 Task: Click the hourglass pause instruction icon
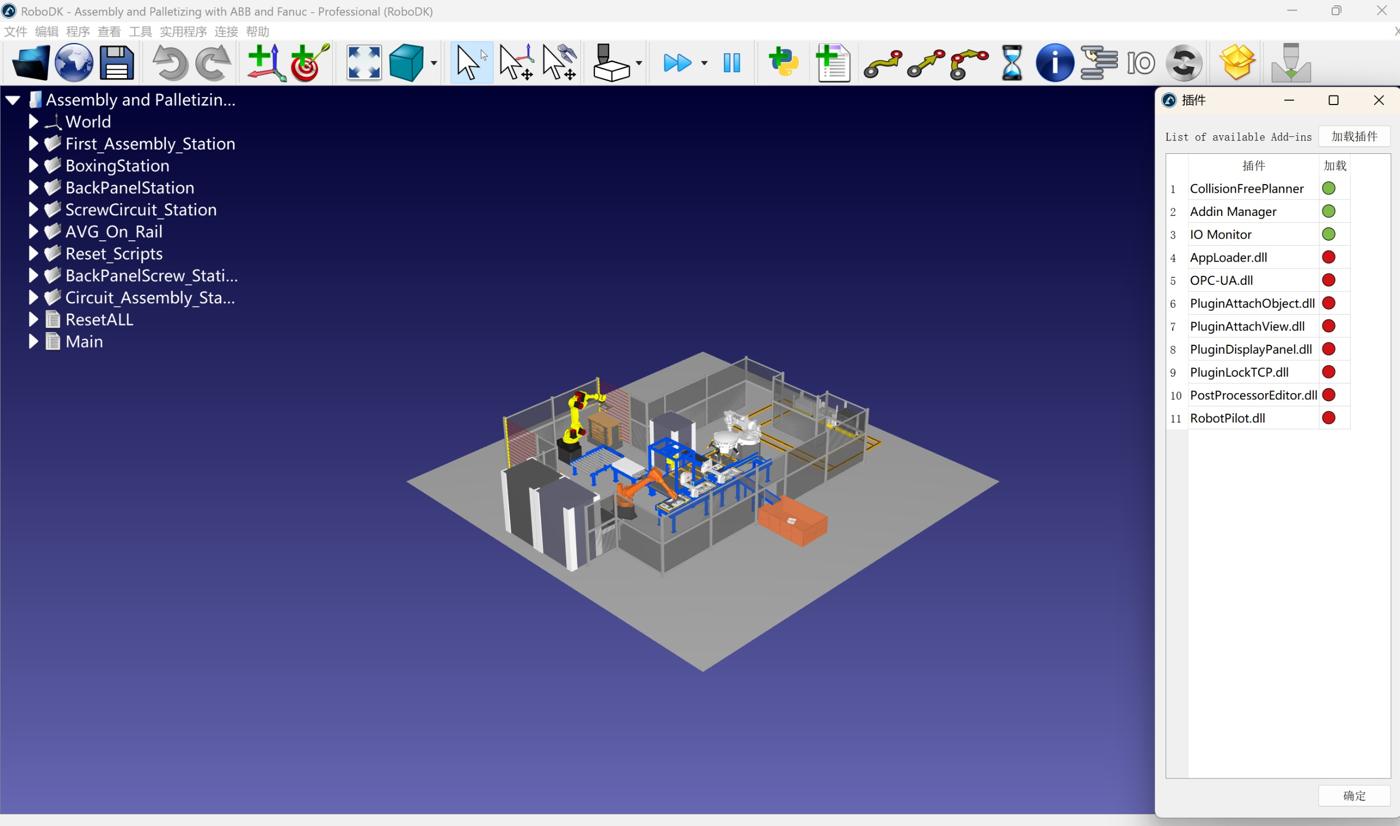(x=1011, y=63)
